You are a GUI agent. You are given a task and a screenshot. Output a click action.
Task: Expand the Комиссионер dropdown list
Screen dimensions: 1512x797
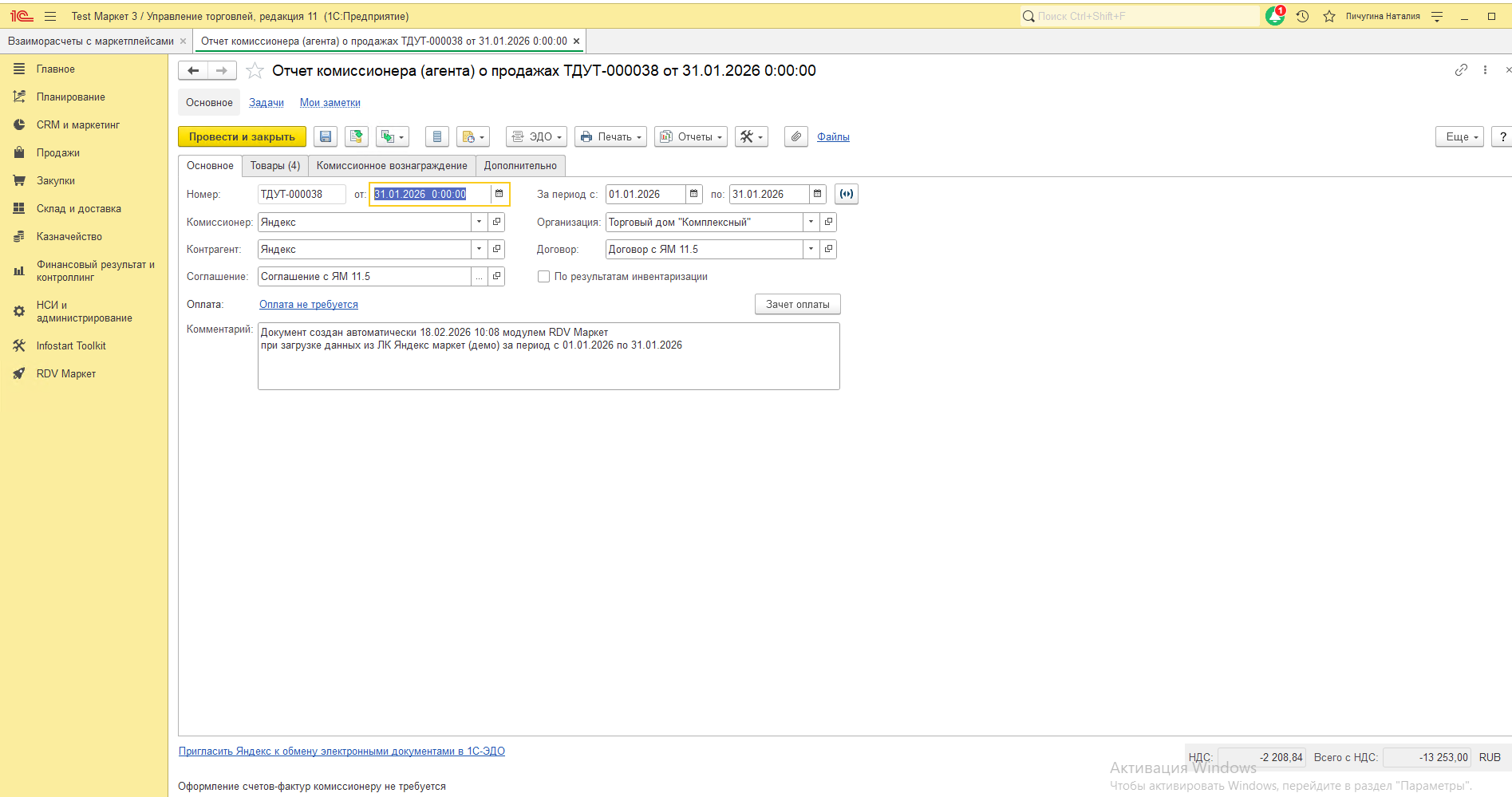tap(479, 222)
